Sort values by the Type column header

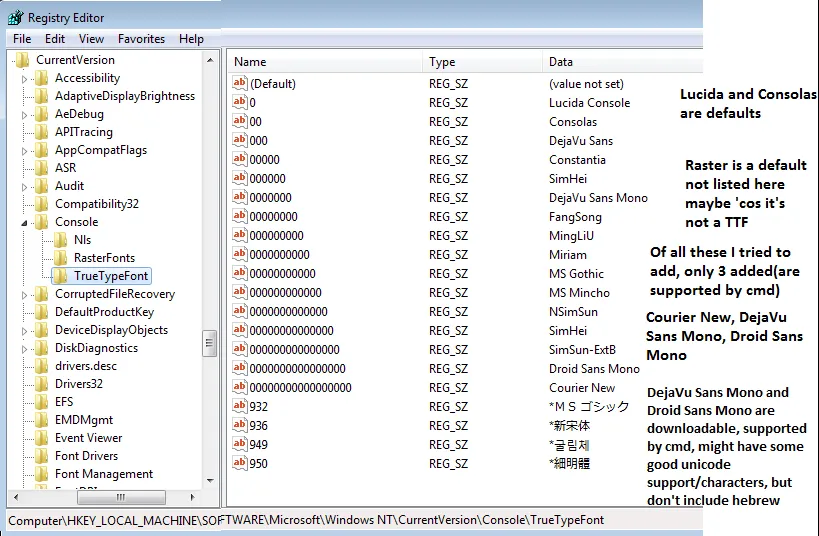click(483, 62)
